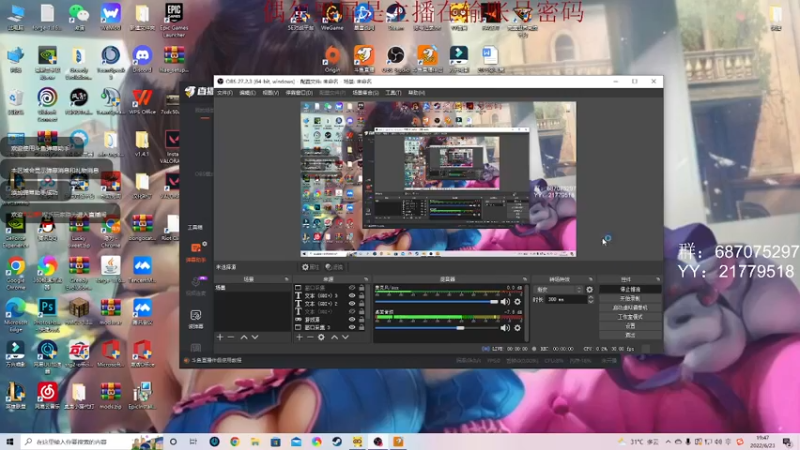800x450 pixels.
Task: Click the transition duration stepper arrows
Action: pyautogui.click(x=591, y=299)
